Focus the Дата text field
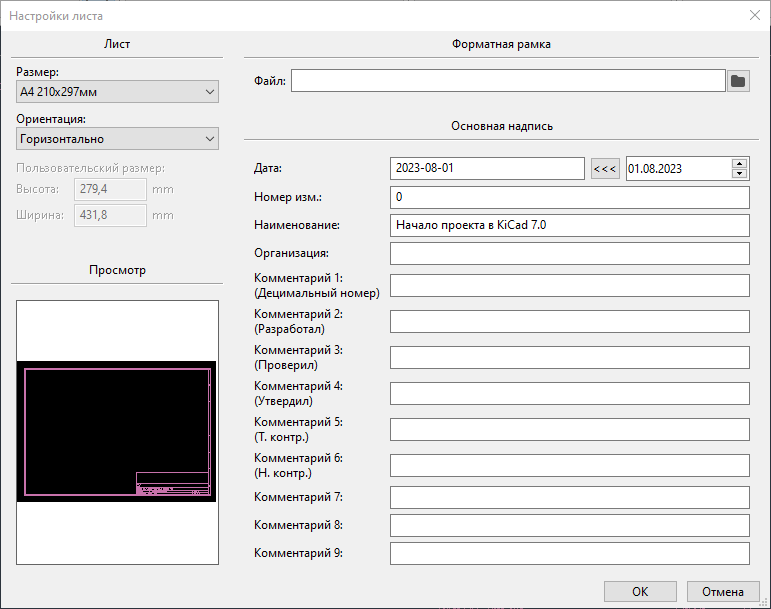Screen dimensions: 771x609 (x=487, y=169)
